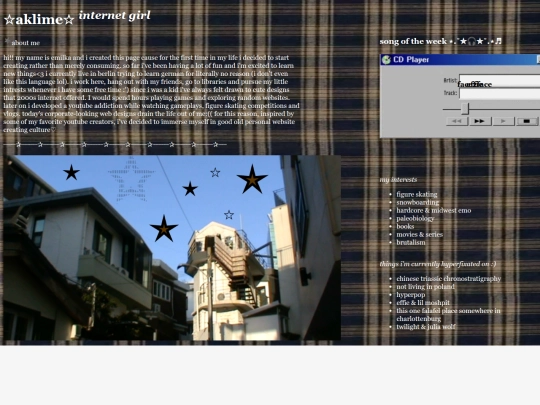This screenshot has height=405, width=540.
Task: Start playback with the CD Player play button
Action: pos(503,121)
